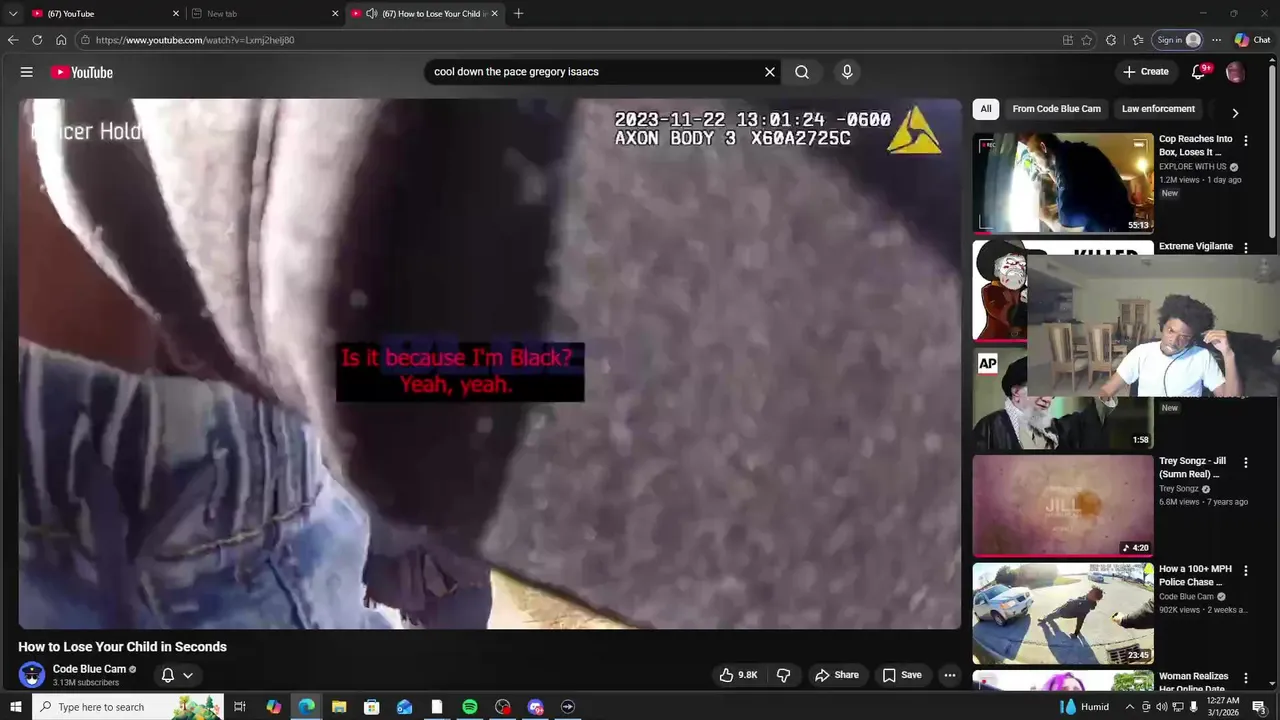Open the YouTube guide hamburger menu
The image size is (1280, 720).
(x=27, y=72)
